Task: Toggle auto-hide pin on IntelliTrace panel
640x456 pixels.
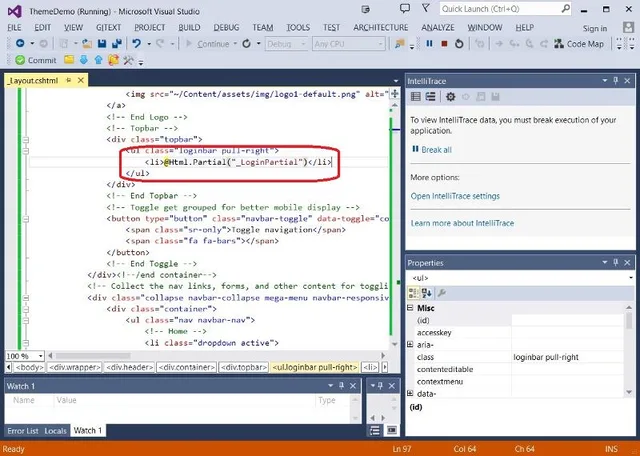Action: click(616, 81)
